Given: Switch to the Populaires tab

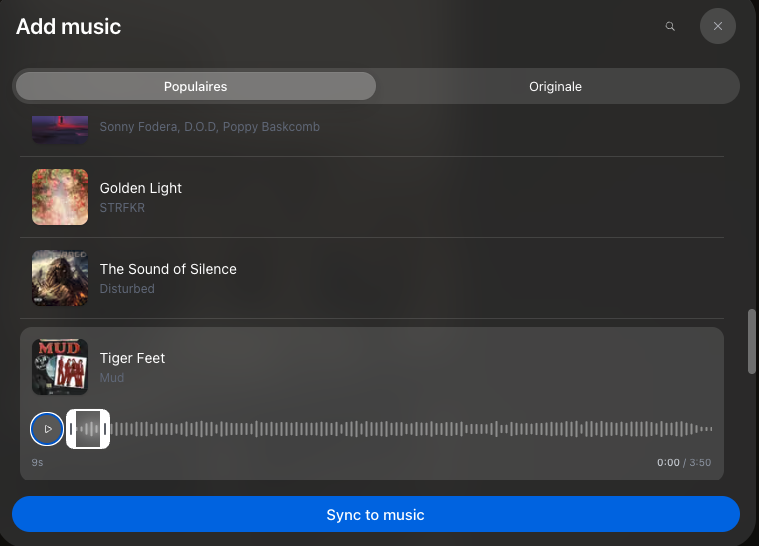Looking at the screenshot, I should (196, 87).
